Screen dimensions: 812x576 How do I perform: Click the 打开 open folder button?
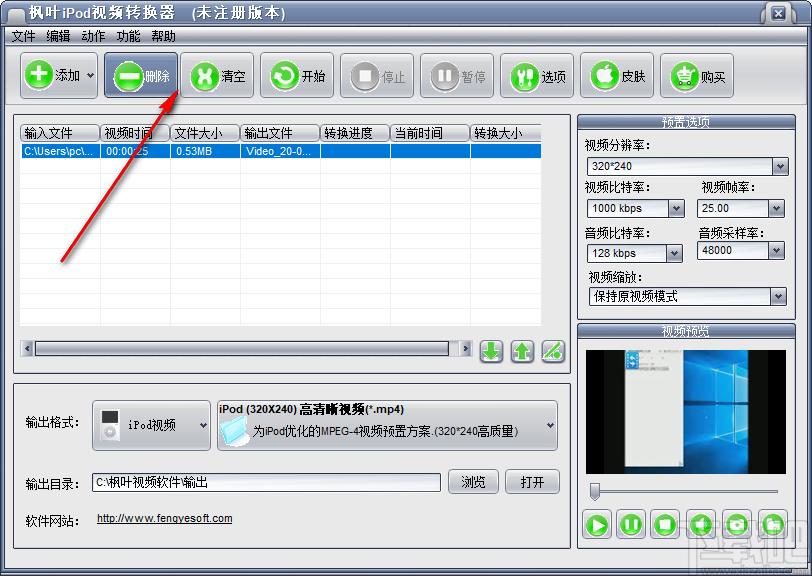tap(532, 482)
